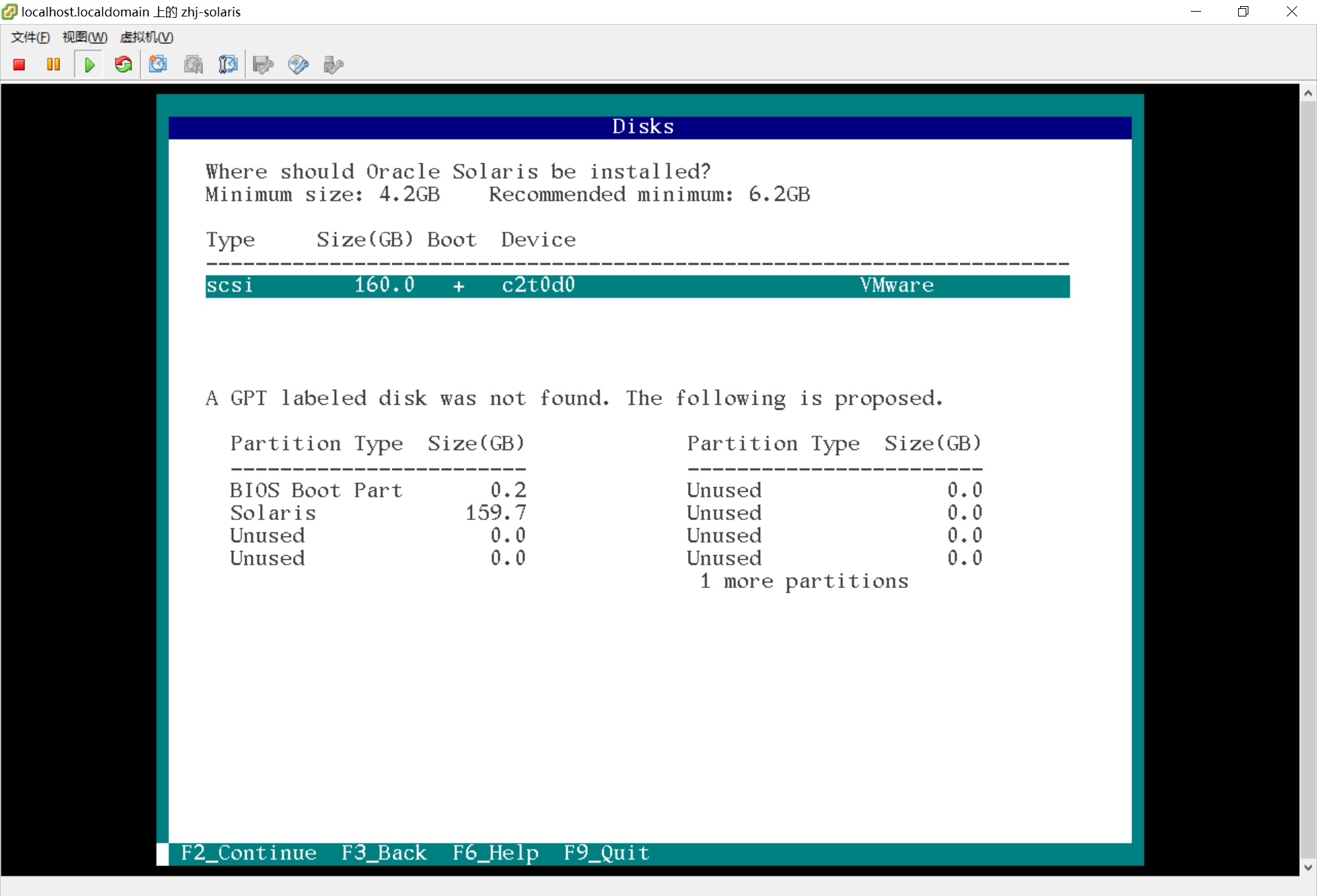Click the take snapshot clock icon
This screenshot has height=896, width=1317.
click(158, 64)
